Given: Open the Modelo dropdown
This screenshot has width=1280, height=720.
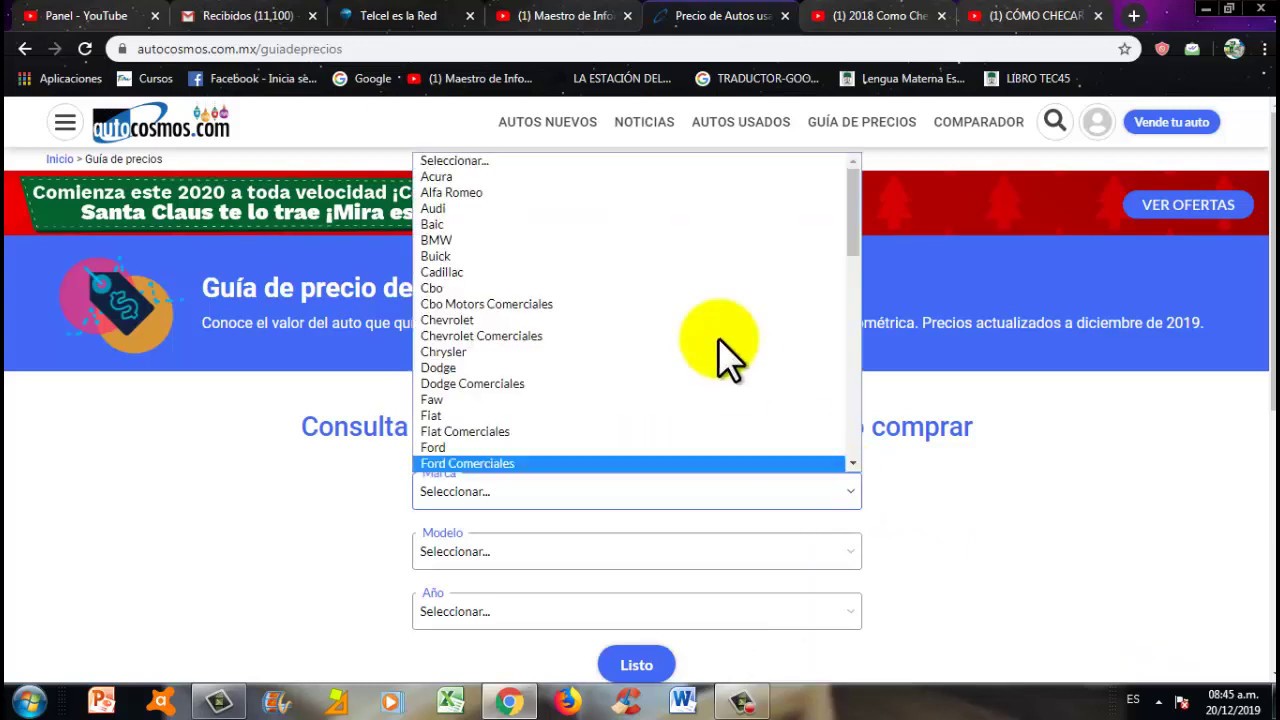Looking at the screenshot, I should point(637,551).
